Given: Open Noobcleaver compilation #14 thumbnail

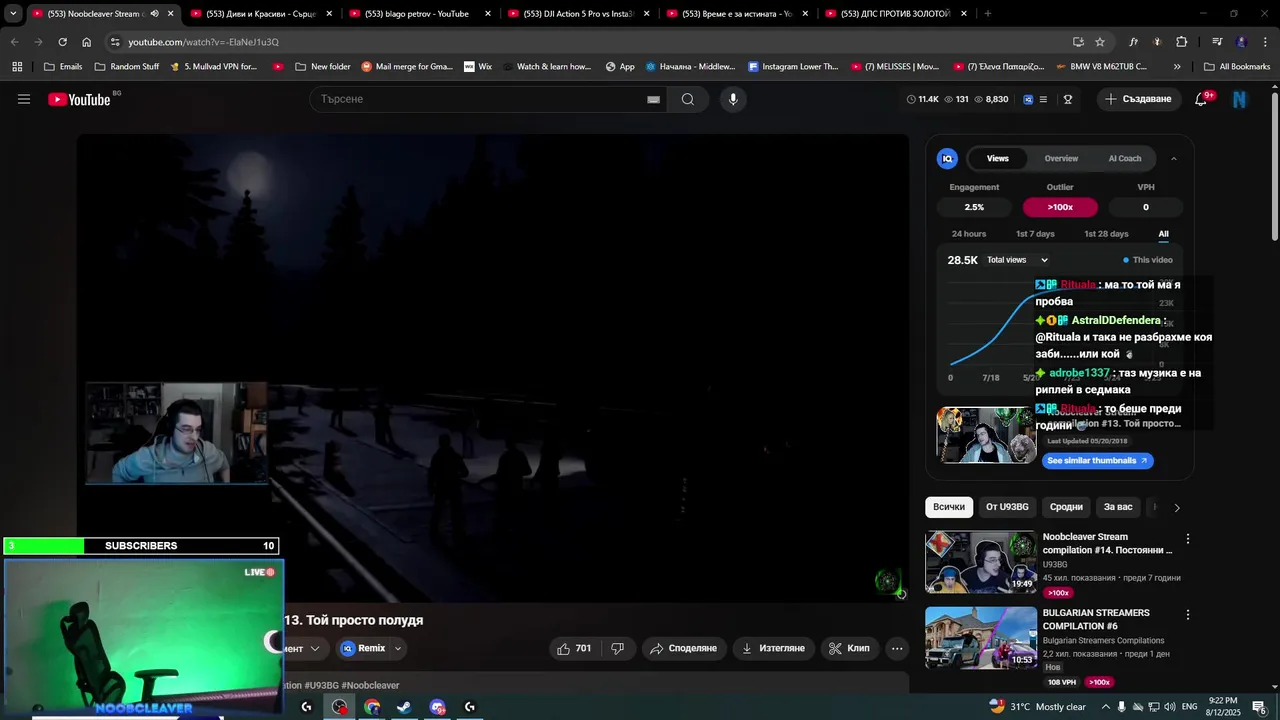Looking at the screenshot, I should pyautogui.click(x=981, y=562).
